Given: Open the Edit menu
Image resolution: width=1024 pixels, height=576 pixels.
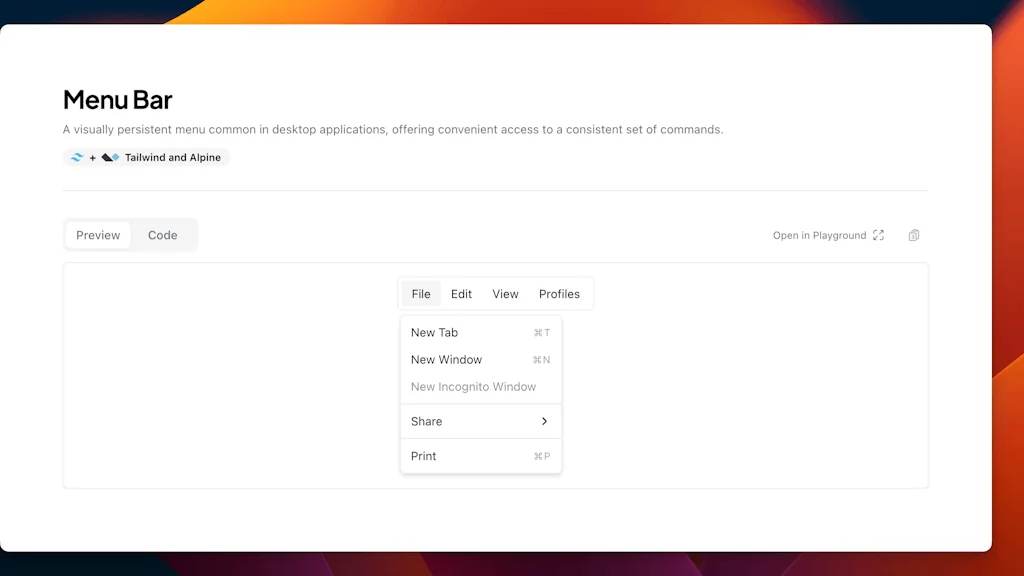Looking at the screenshot, I should [x=461, y=294].
